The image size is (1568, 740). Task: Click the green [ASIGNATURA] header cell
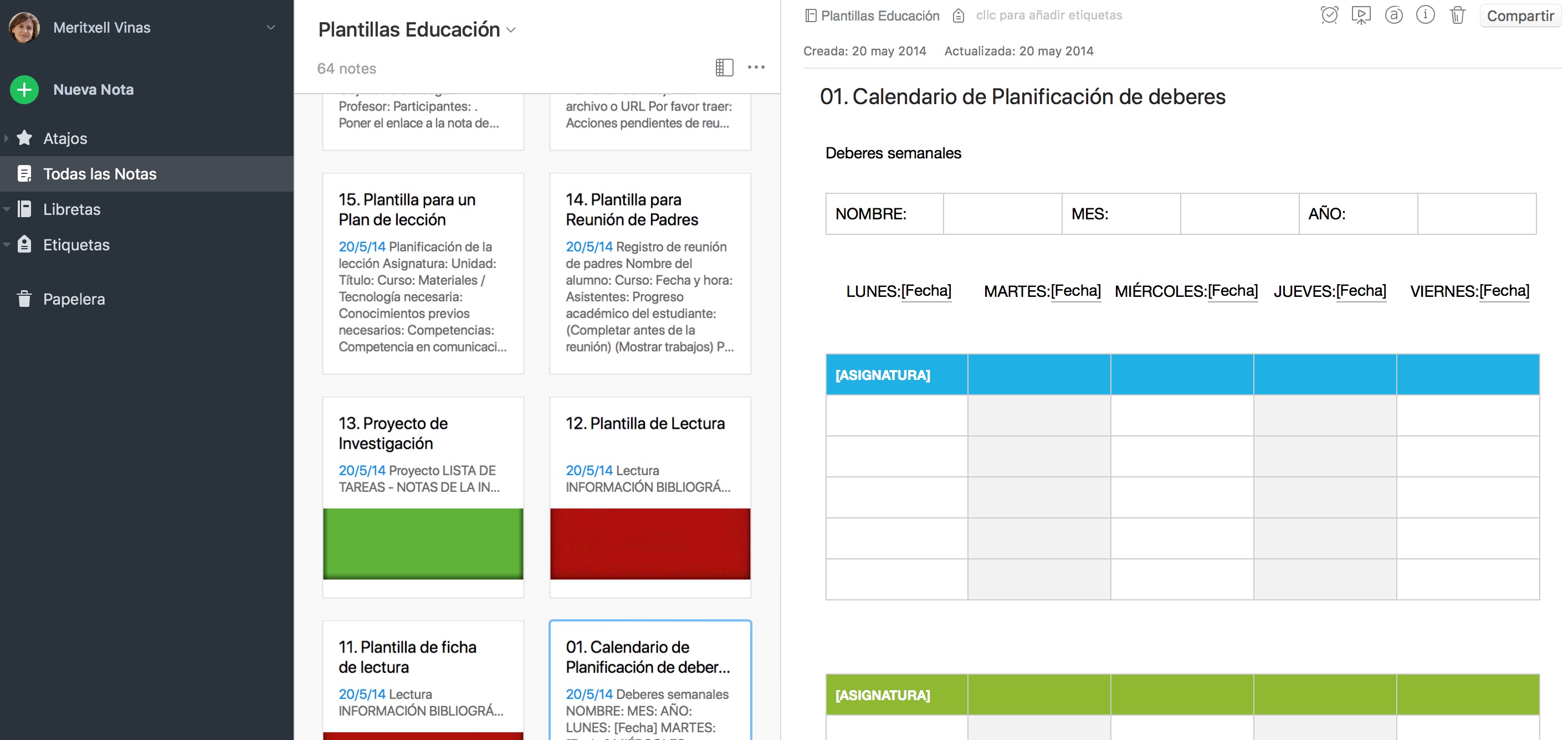click(896, 695)
